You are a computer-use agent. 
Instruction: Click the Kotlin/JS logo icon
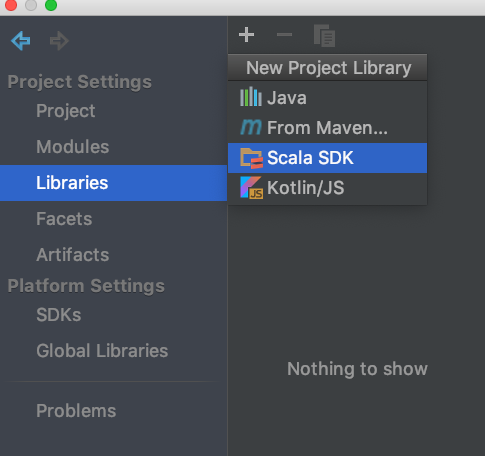pyautogui.click(x=251, y=188)
